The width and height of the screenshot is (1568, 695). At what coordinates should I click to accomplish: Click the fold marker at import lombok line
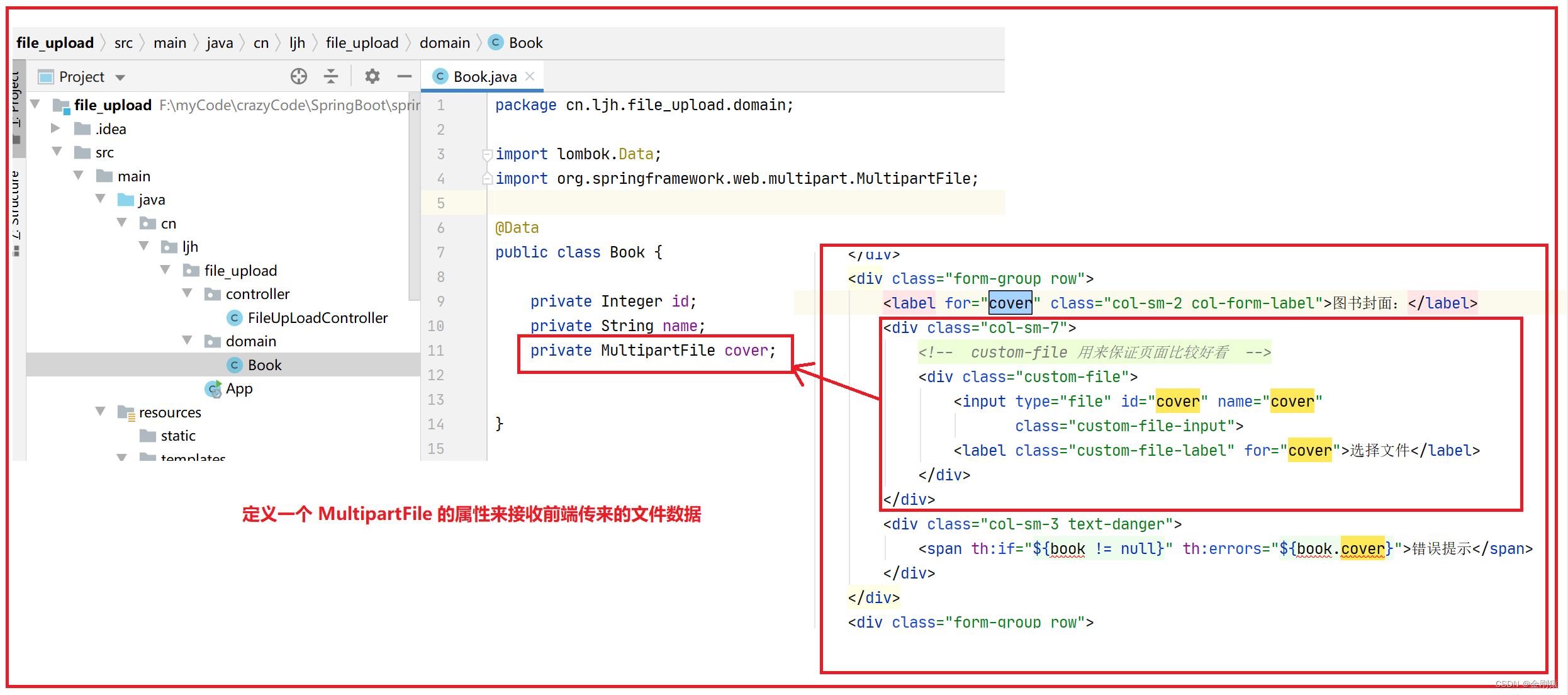coord(486,154)
